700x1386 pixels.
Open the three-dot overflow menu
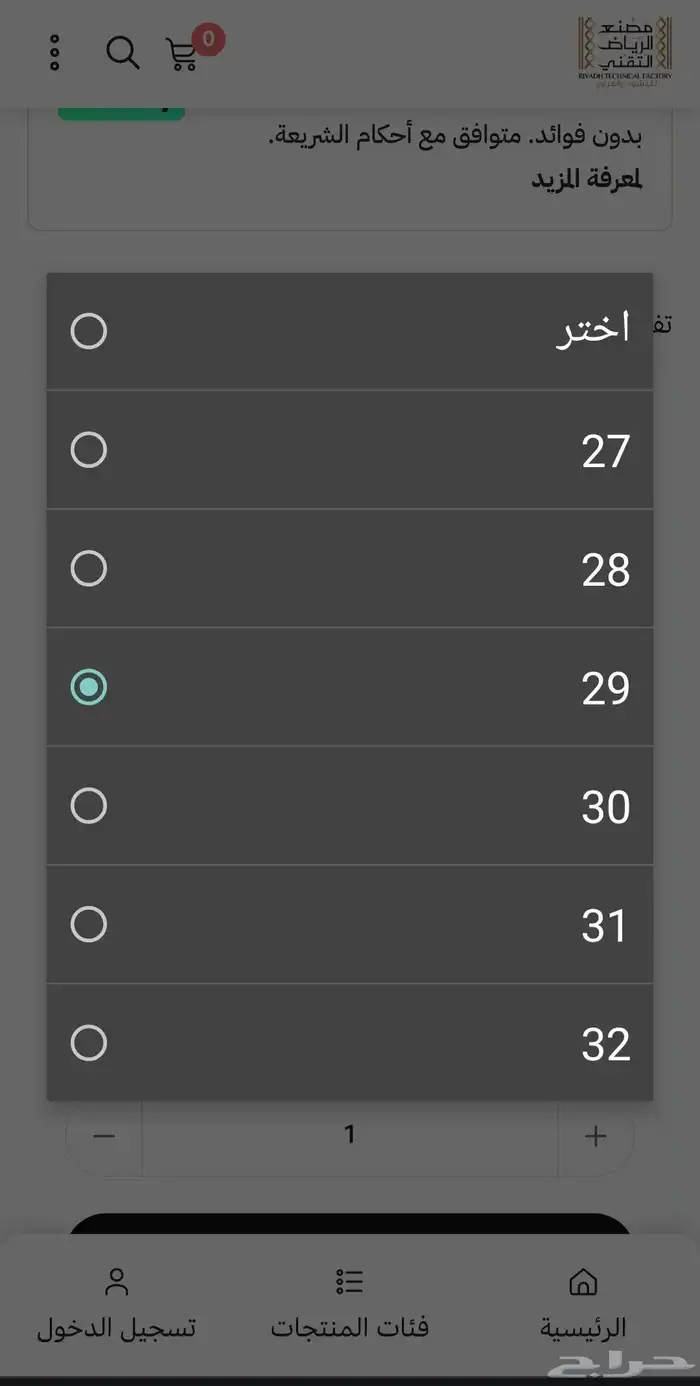(x=55, y=53)
